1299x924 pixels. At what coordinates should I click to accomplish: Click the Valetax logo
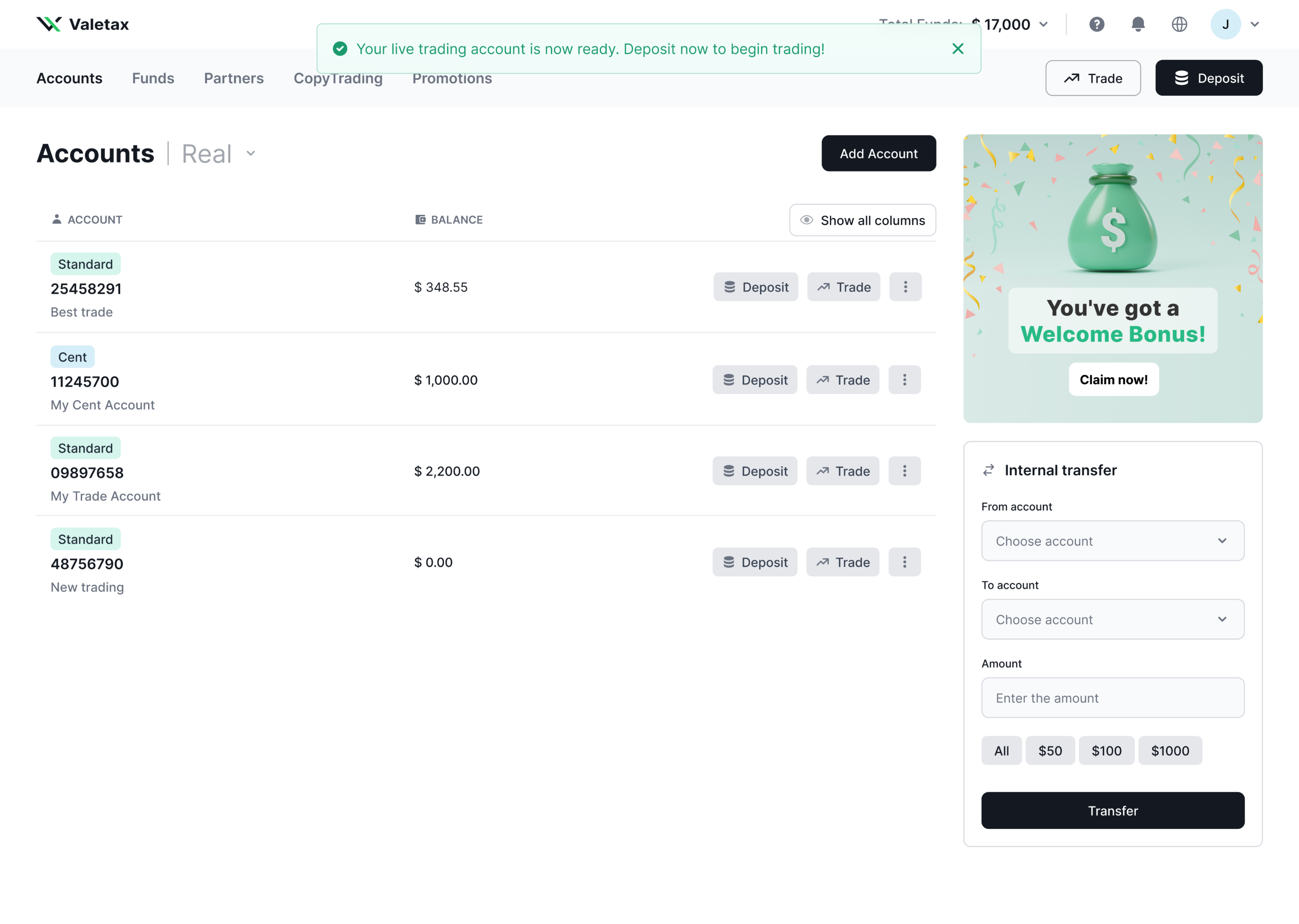83,25
